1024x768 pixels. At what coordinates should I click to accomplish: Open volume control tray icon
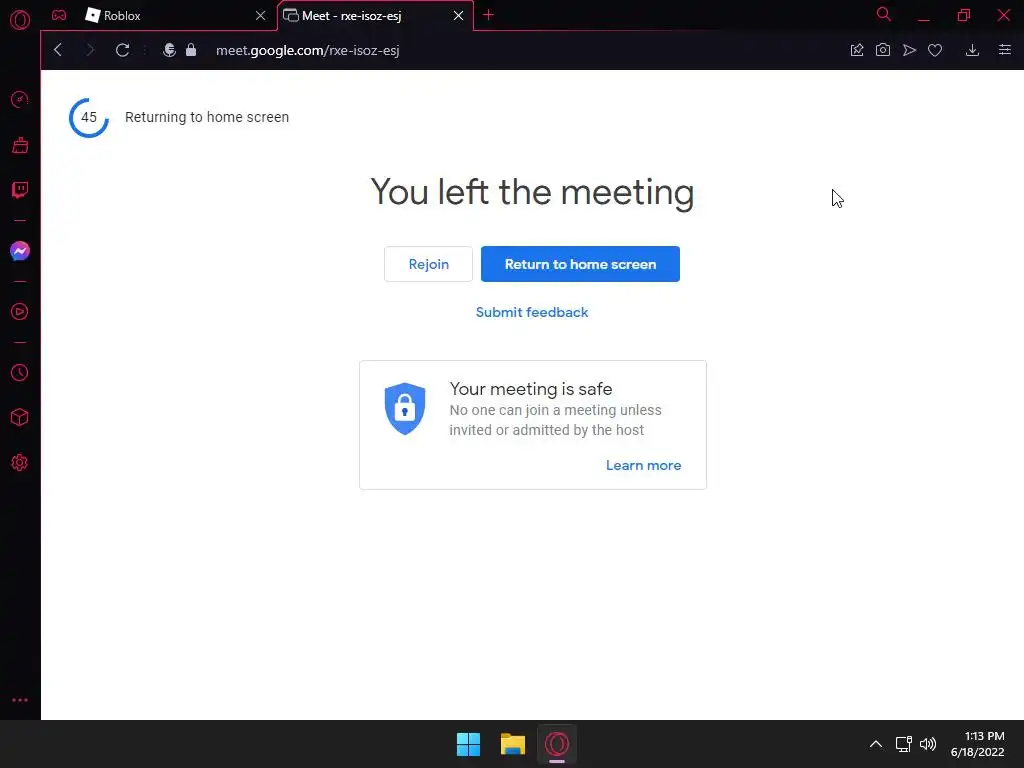click(928, 744)
